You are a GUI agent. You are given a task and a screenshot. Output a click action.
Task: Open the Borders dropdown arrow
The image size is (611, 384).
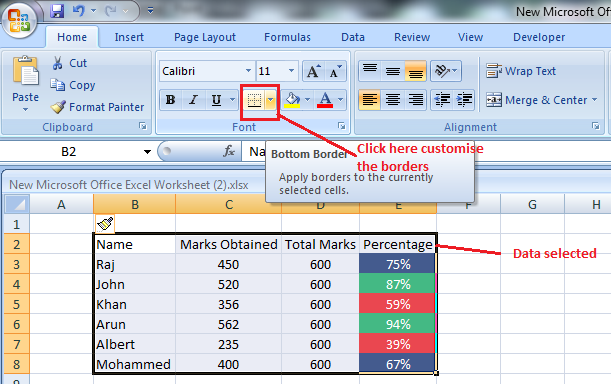(x=270, y=100)
